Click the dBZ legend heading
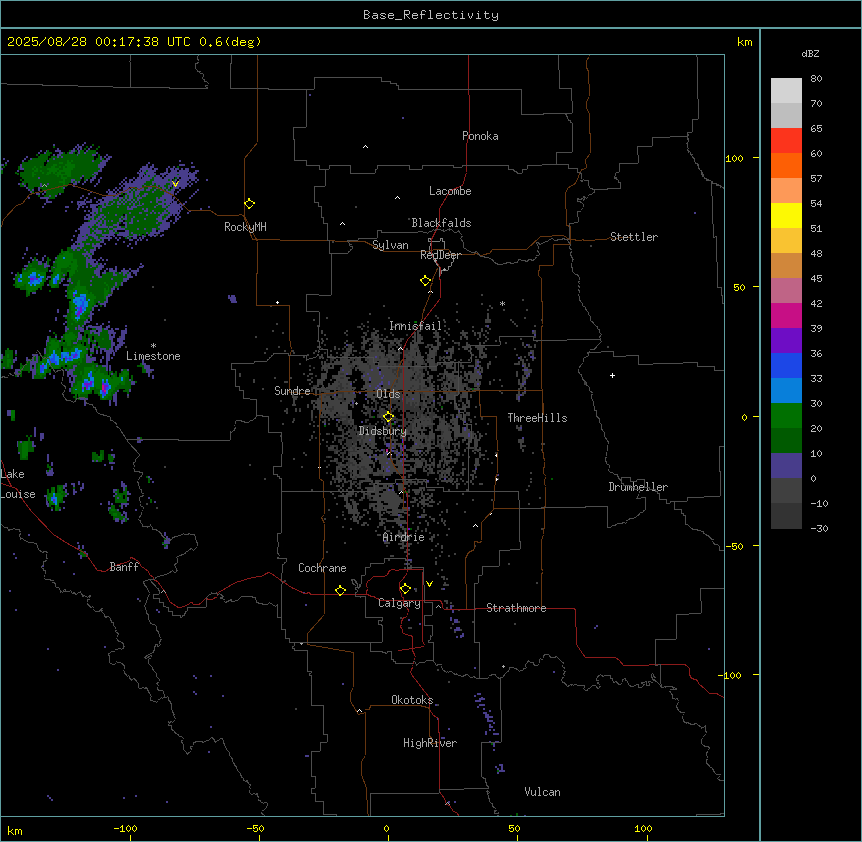 coord(810,53)
